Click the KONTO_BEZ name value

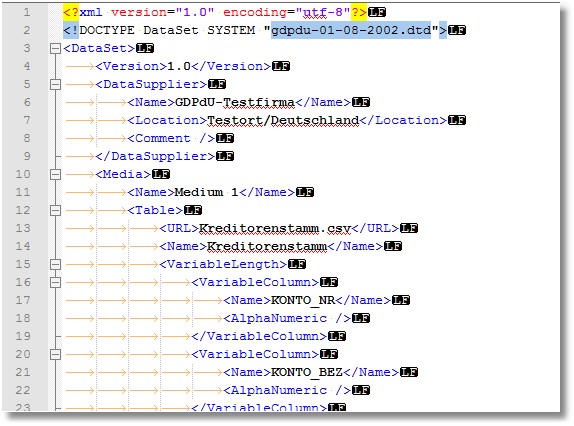tap(307, 373)
